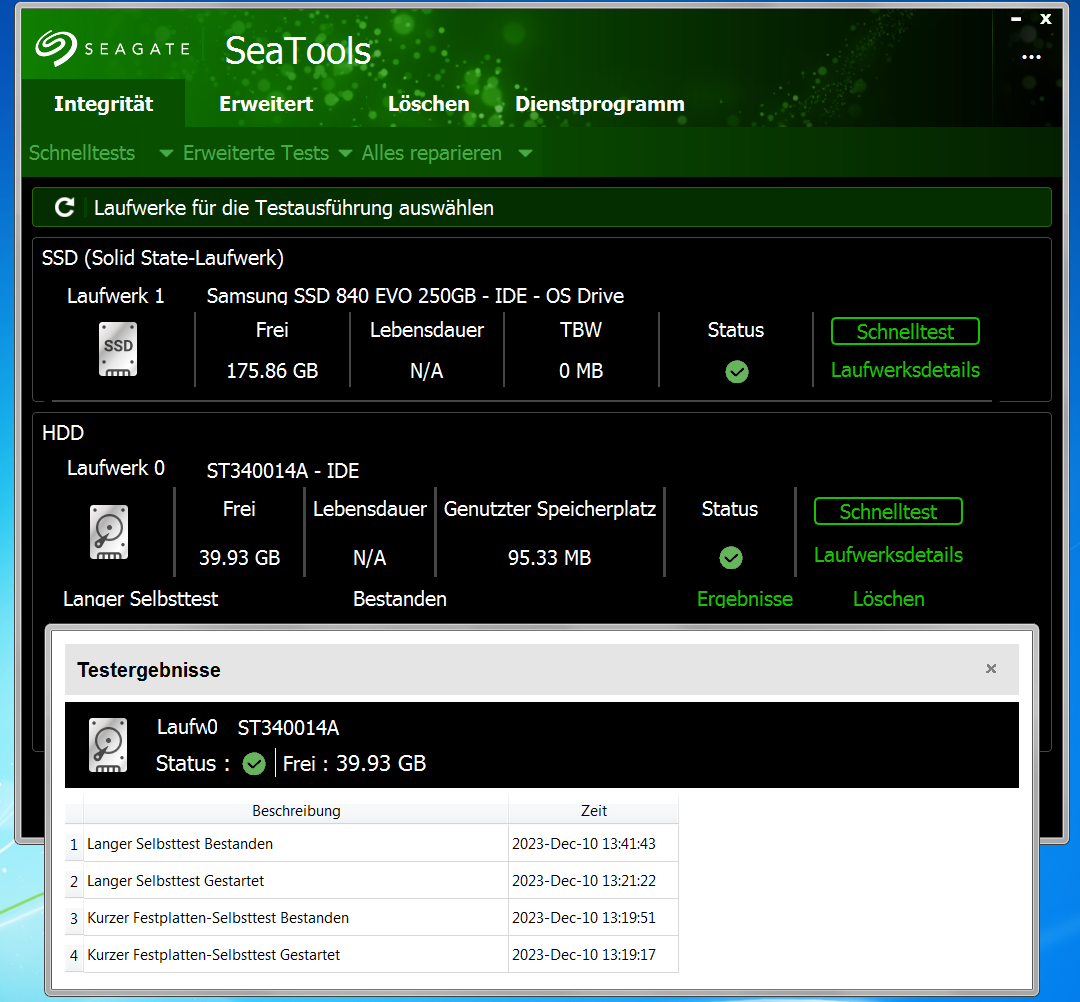Click the Seagate logo icon

pos(56,48)
